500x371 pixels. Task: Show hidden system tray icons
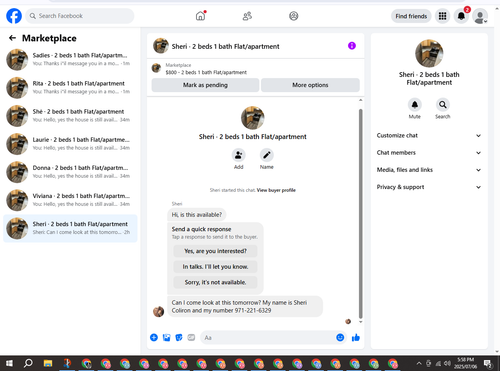click(x=419, y=363)
